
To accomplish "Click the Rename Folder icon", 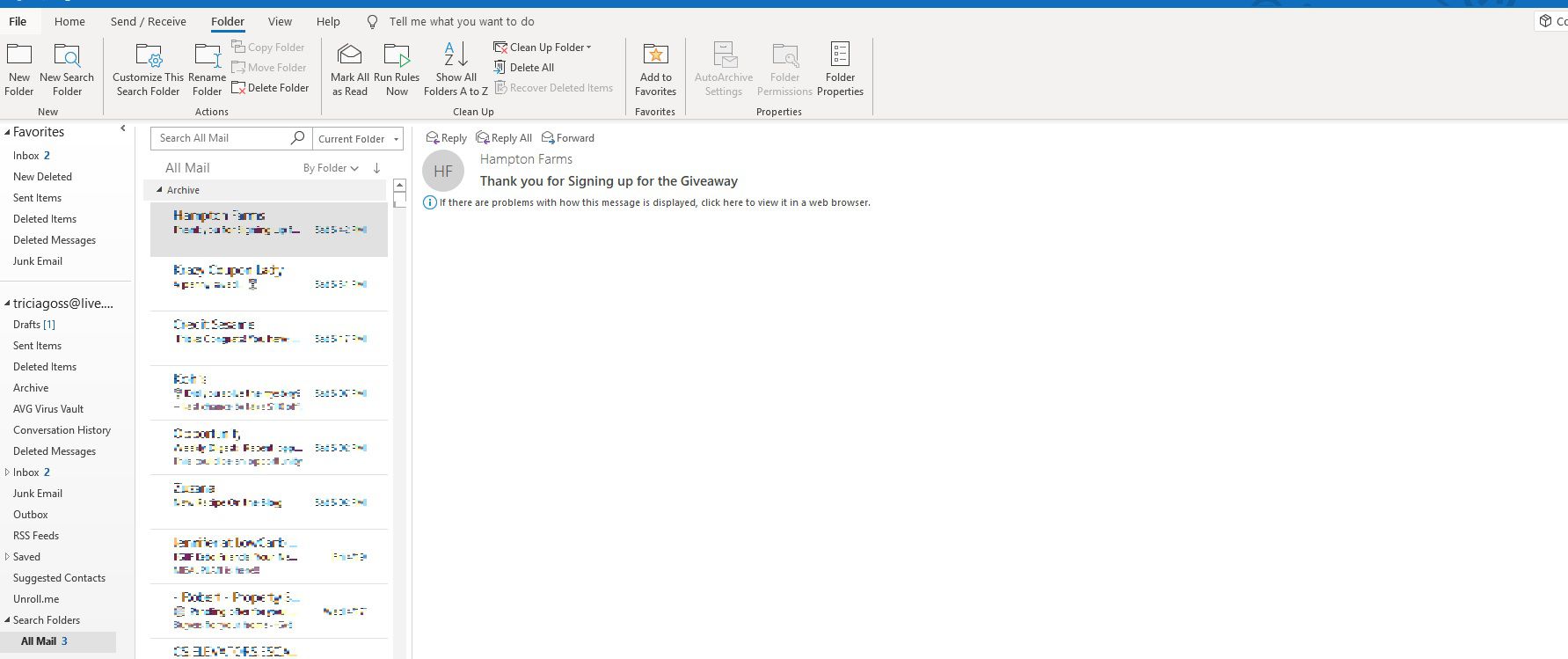I will pos(208,55).
